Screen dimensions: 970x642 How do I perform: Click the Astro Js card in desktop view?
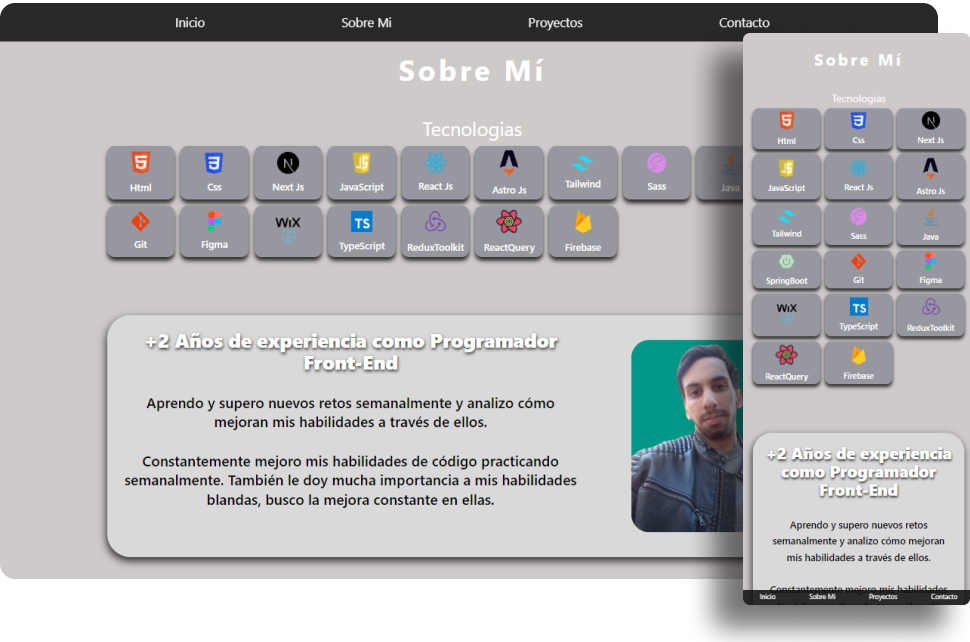click(x=509, y=173)
